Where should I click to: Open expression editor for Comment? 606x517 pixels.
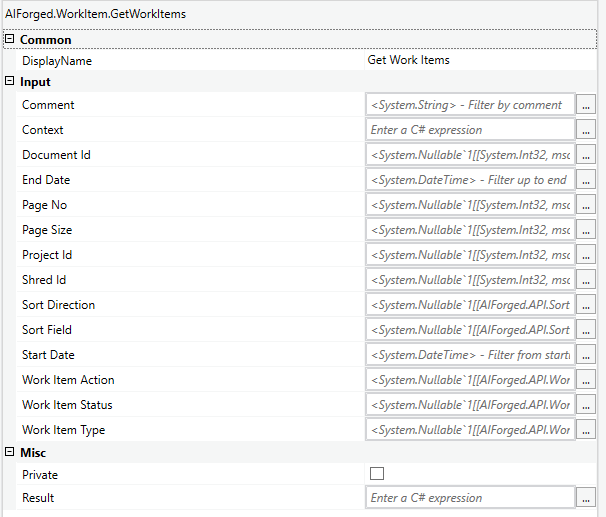click(586, 105)
